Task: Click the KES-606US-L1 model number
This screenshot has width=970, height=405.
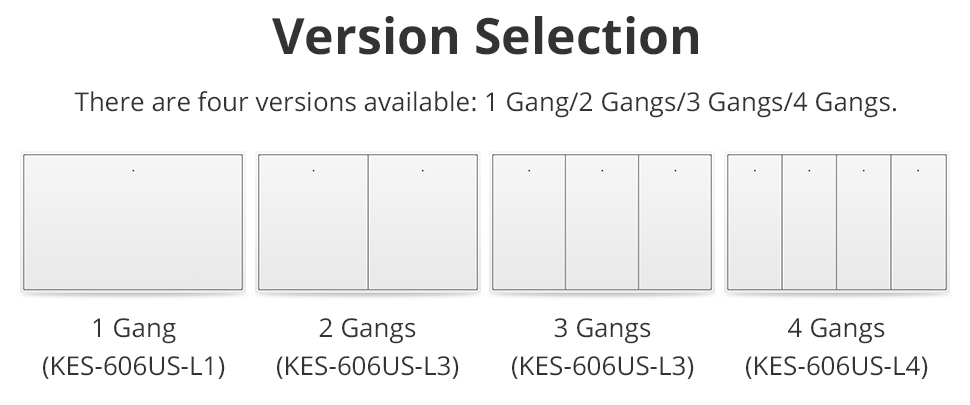Action: 133,367
